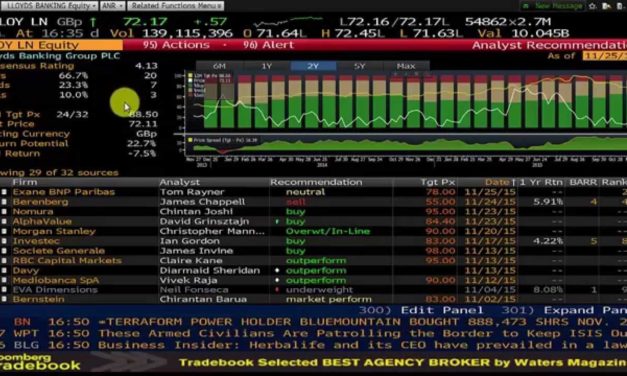The width and height of the screenshot is (627, 376).
Task: Tick the checkbox for RBC Capital Markets
Action: [4, 260]
